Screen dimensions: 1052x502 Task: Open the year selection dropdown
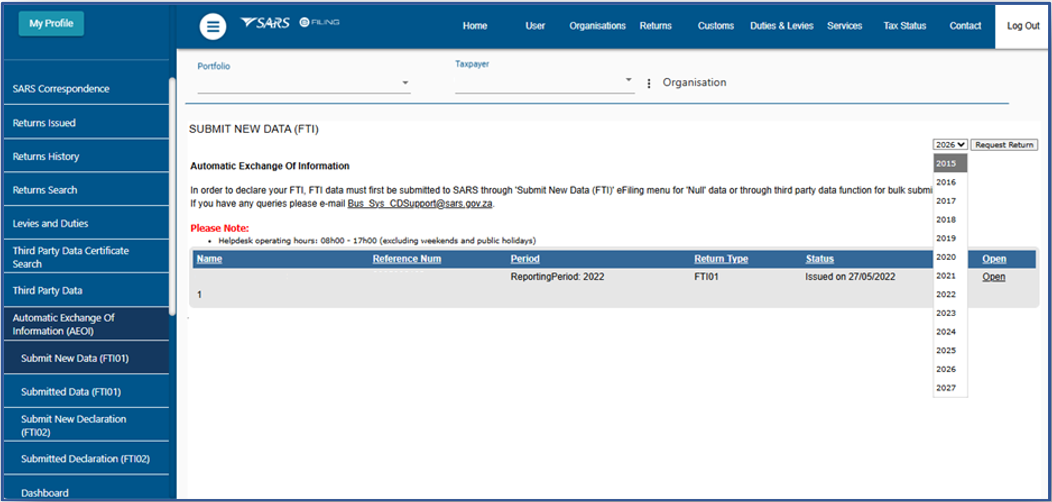[950, 145]
